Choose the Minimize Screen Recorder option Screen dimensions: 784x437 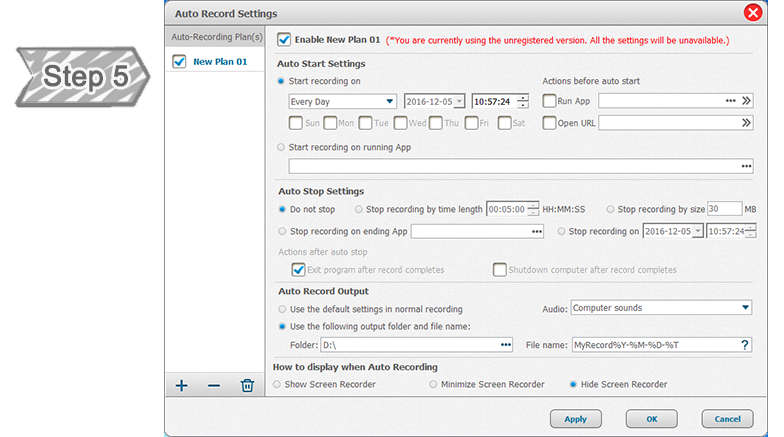click(433, 384)
